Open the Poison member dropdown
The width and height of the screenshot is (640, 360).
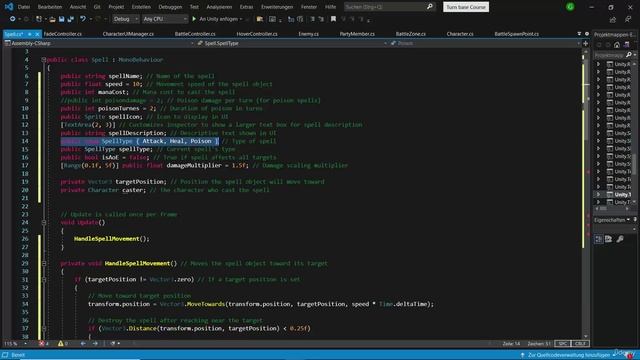(x=484, y=43)
